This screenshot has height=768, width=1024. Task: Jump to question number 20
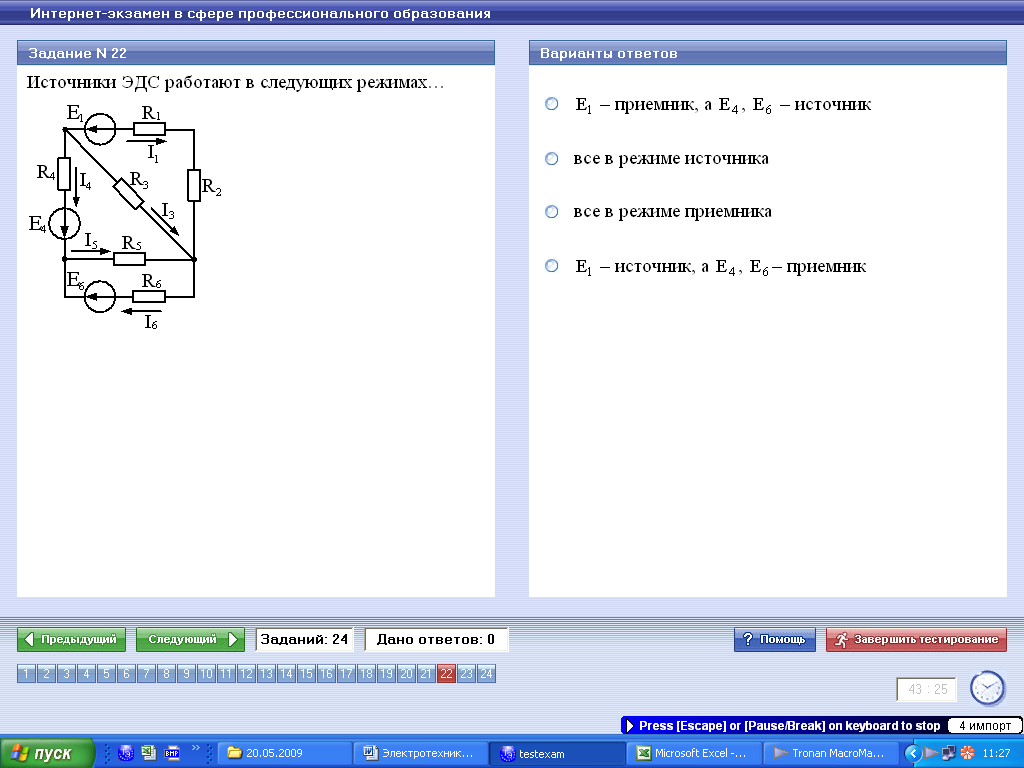(x=407, y=673)
